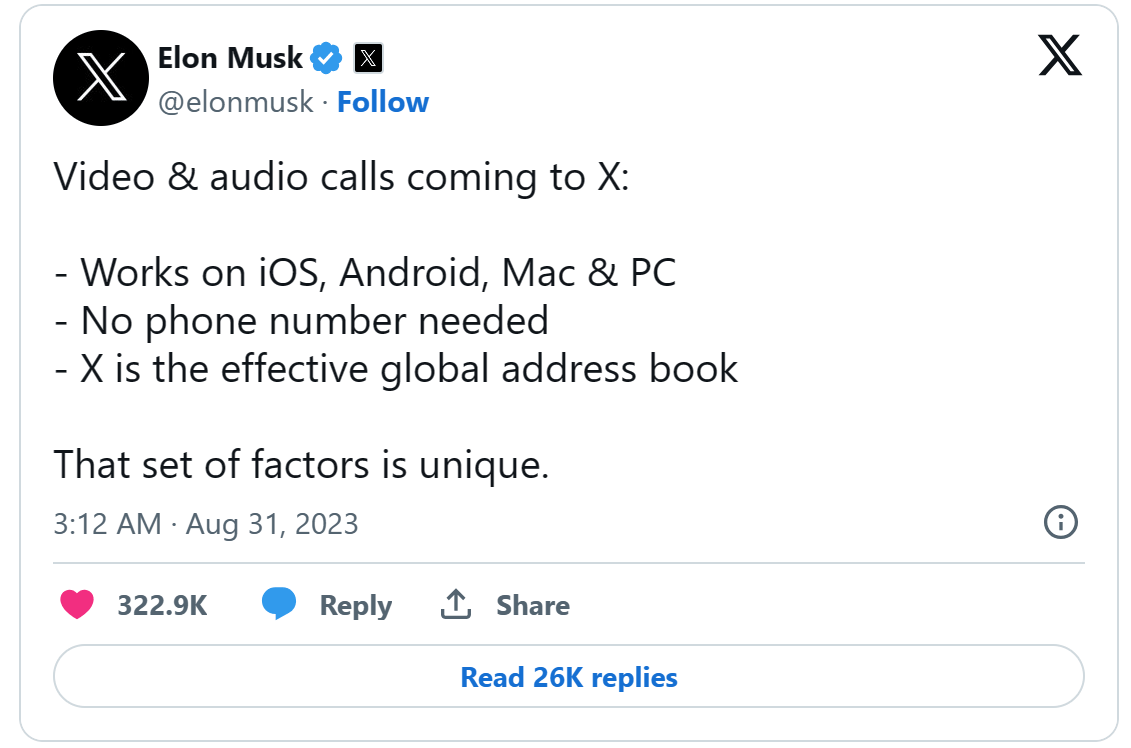The image size is (1131, 748).
Task: Click the 322.9K likes count
Action: click(162, 605)
